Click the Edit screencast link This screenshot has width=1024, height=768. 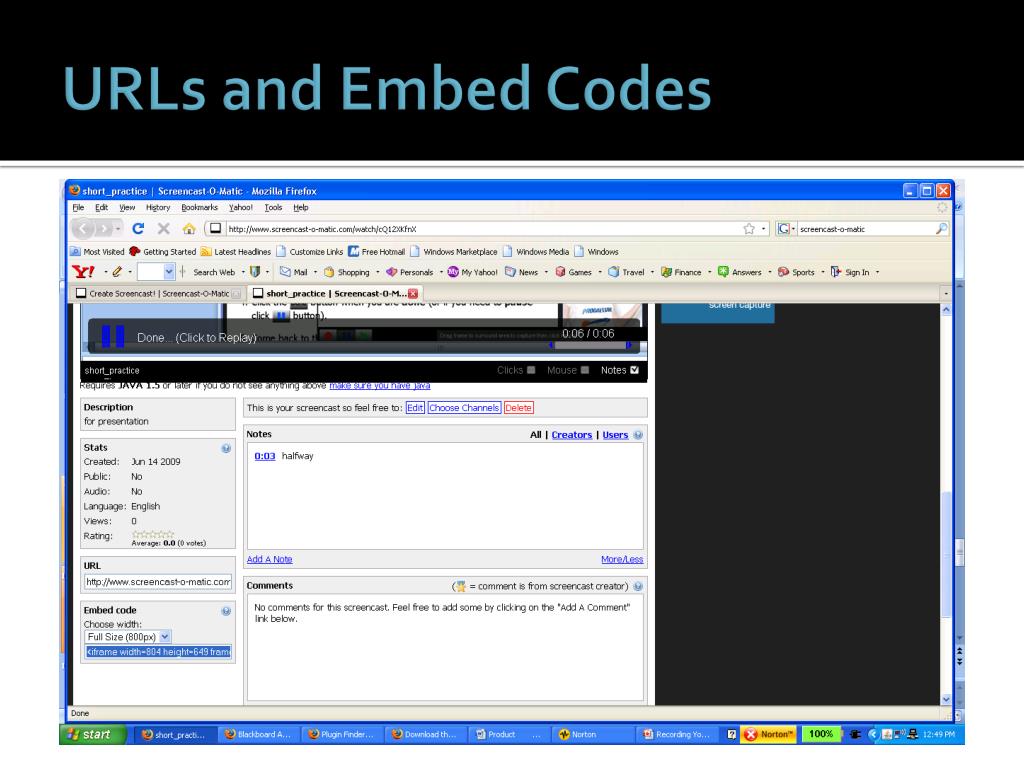pyautogui.click(x=415, y=408)
